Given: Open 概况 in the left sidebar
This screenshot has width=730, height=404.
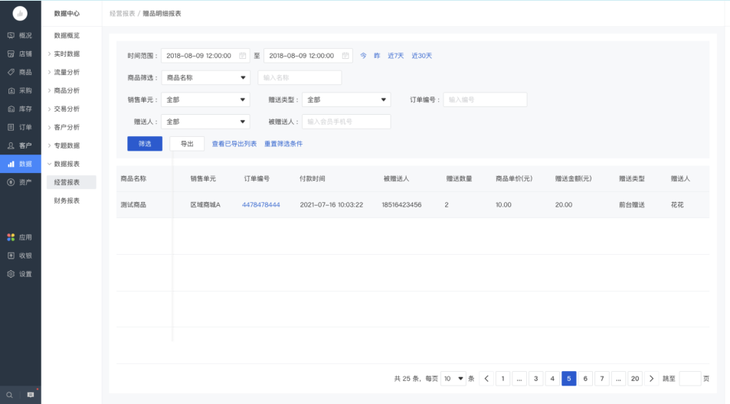Looking at the screenshot, I should coord(20,35).
